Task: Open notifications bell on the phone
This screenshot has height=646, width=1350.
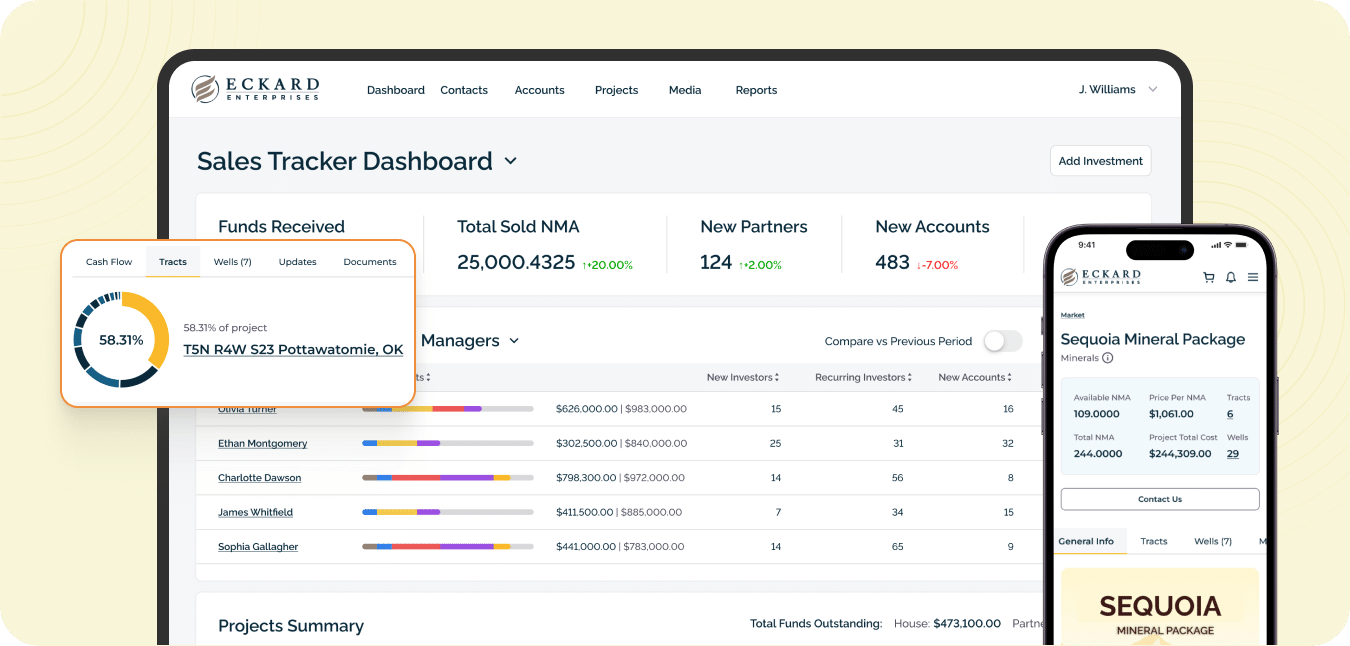Action: [1231, 277]
